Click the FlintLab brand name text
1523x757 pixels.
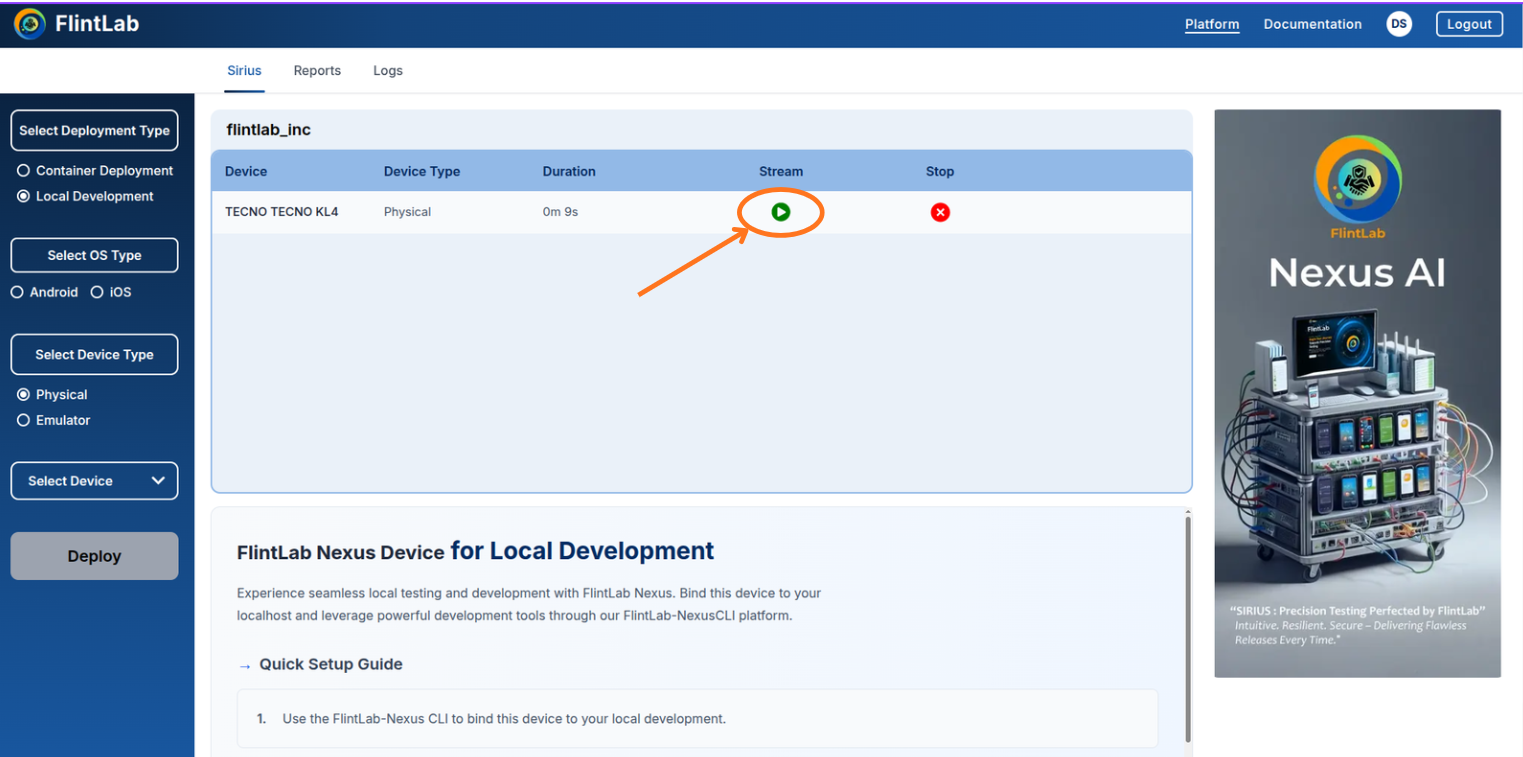pyautogui.click(x=97, y=24)
